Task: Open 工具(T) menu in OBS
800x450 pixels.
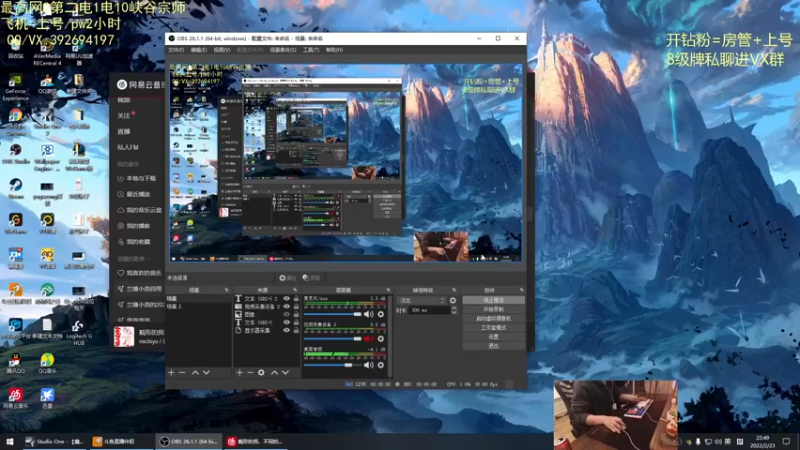Action: point(311,50)
